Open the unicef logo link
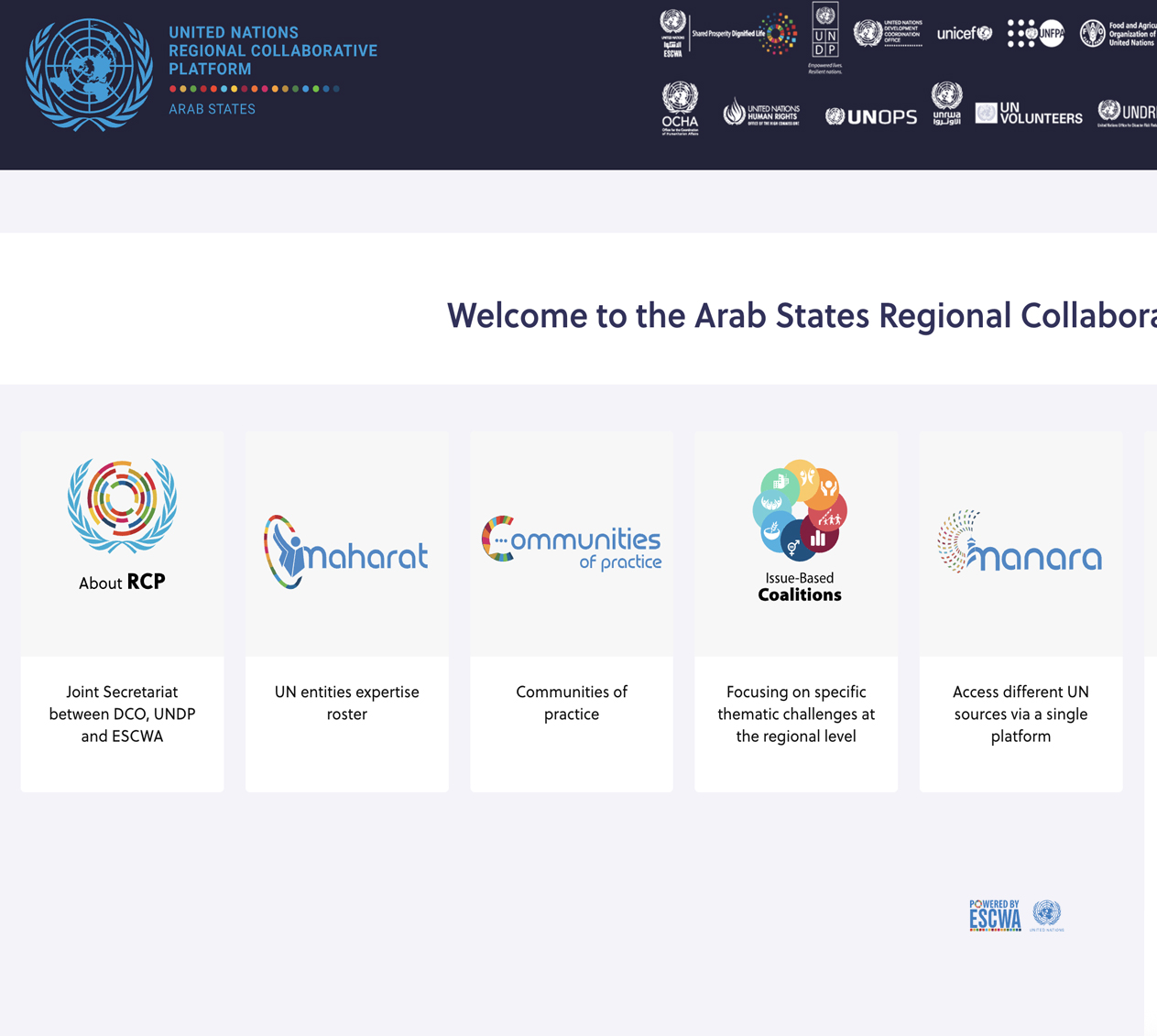The width and height of the screenshot is (1157, 1036). pos(964,34)
